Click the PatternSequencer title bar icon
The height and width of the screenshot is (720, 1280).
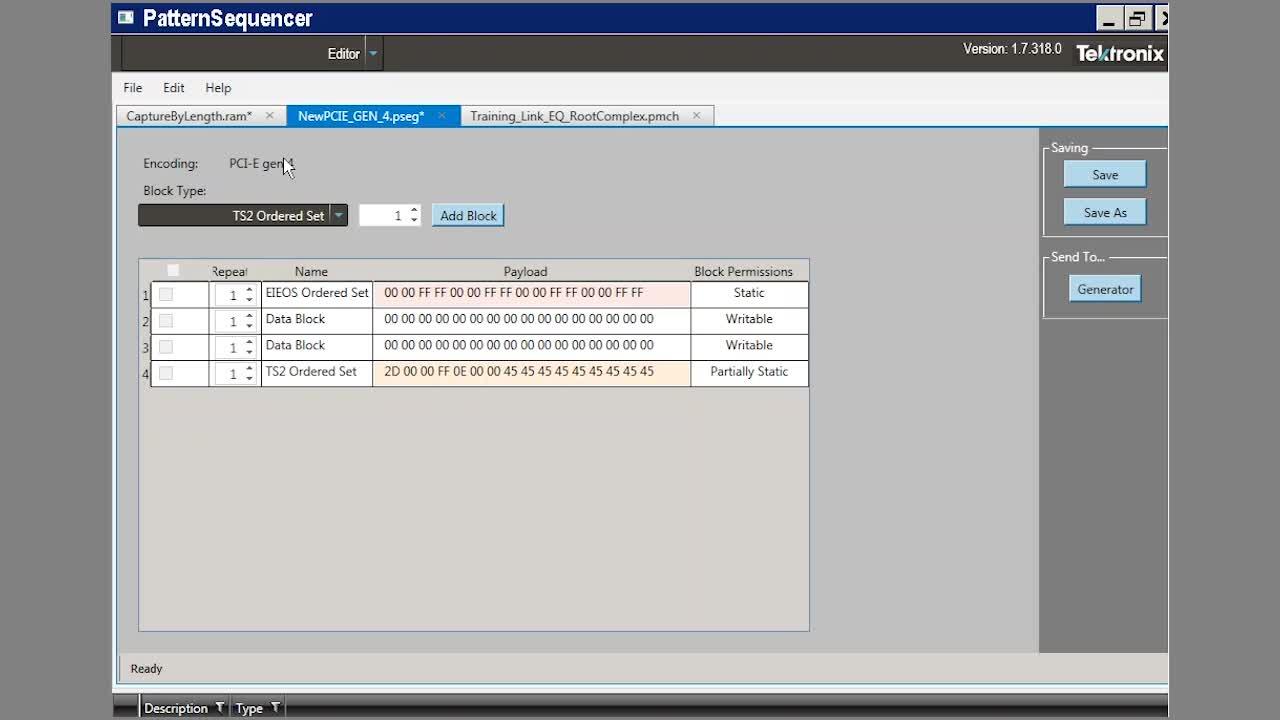pos(124,17)
